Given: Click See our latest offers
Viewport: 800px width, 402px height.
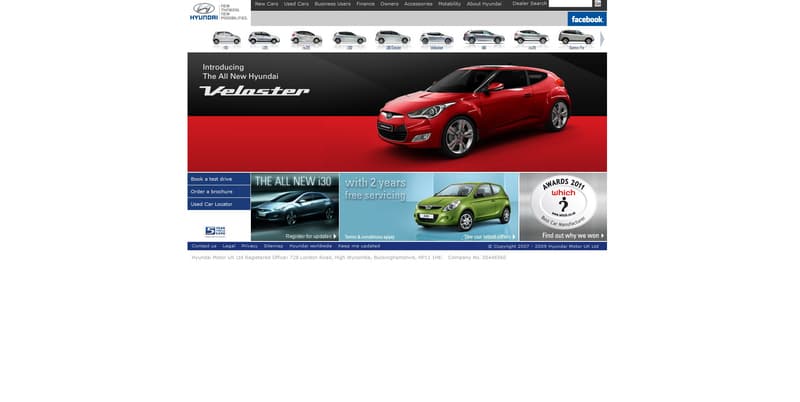Looking at the screenshot, I should (x=490, y=237).
